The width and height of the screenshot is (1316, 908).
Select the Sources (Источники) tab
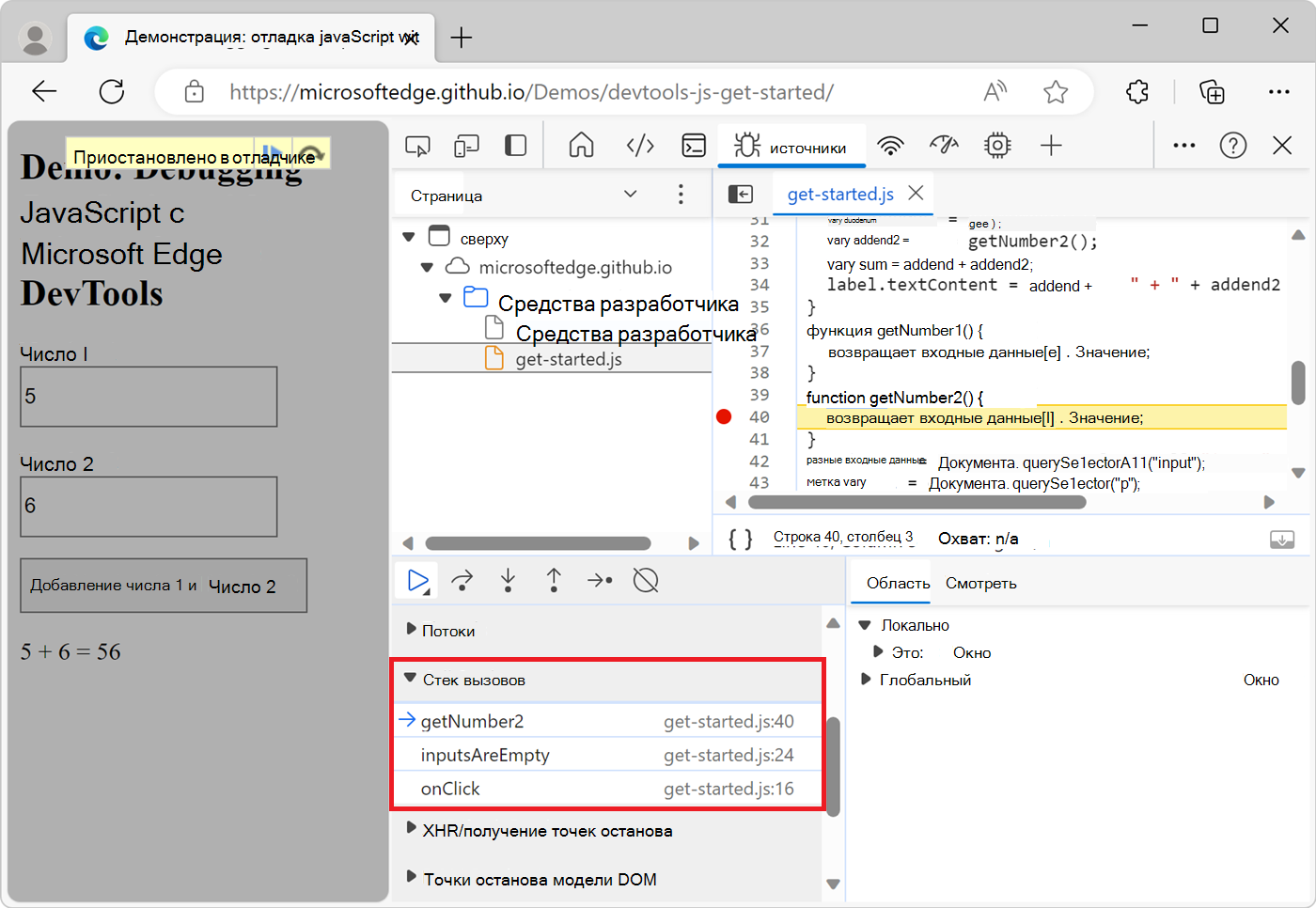[x=791, y=147]
